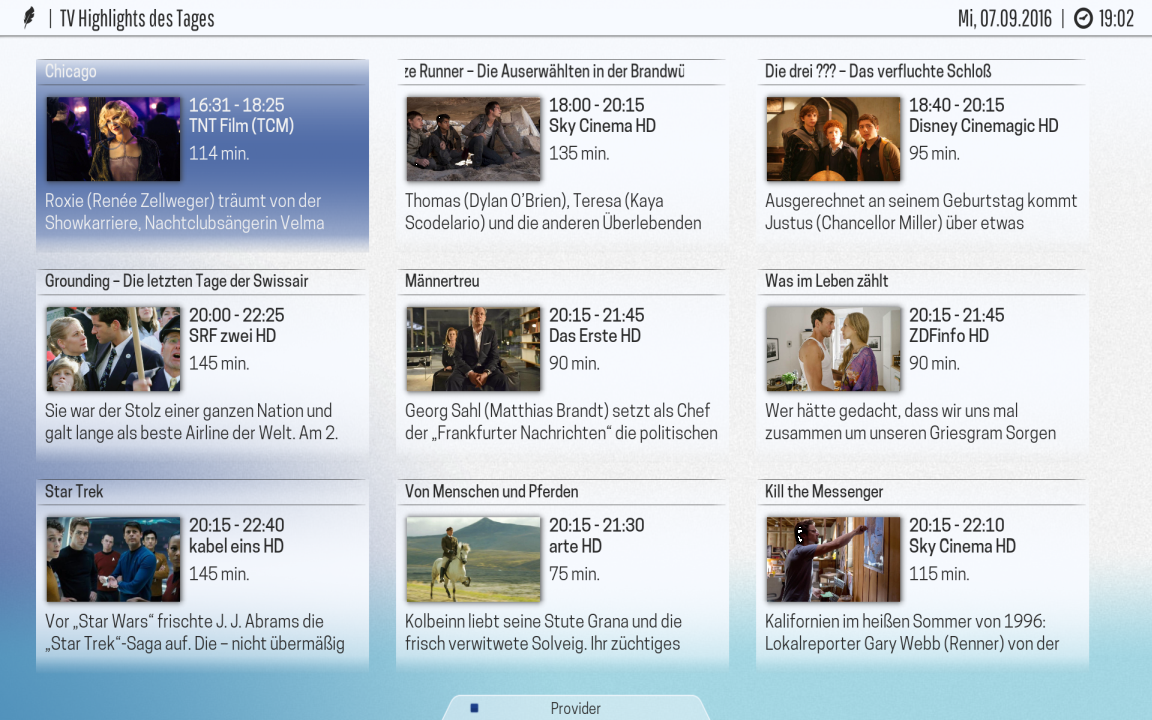
Task: Click the Disney Cinemagic HD channel
Action: (983, 126)
